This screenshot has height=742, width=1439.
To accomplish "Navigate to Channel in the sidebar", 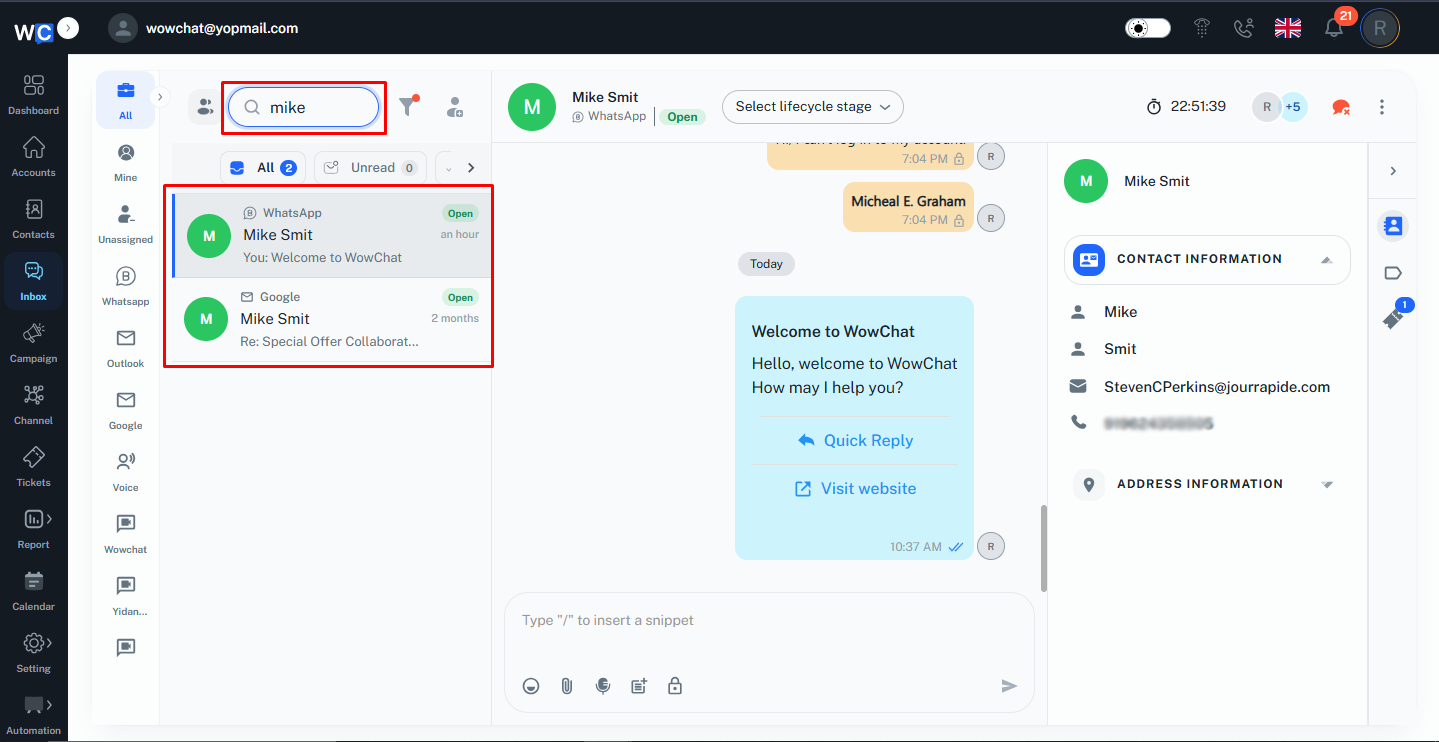I will (x=34, y=405).
